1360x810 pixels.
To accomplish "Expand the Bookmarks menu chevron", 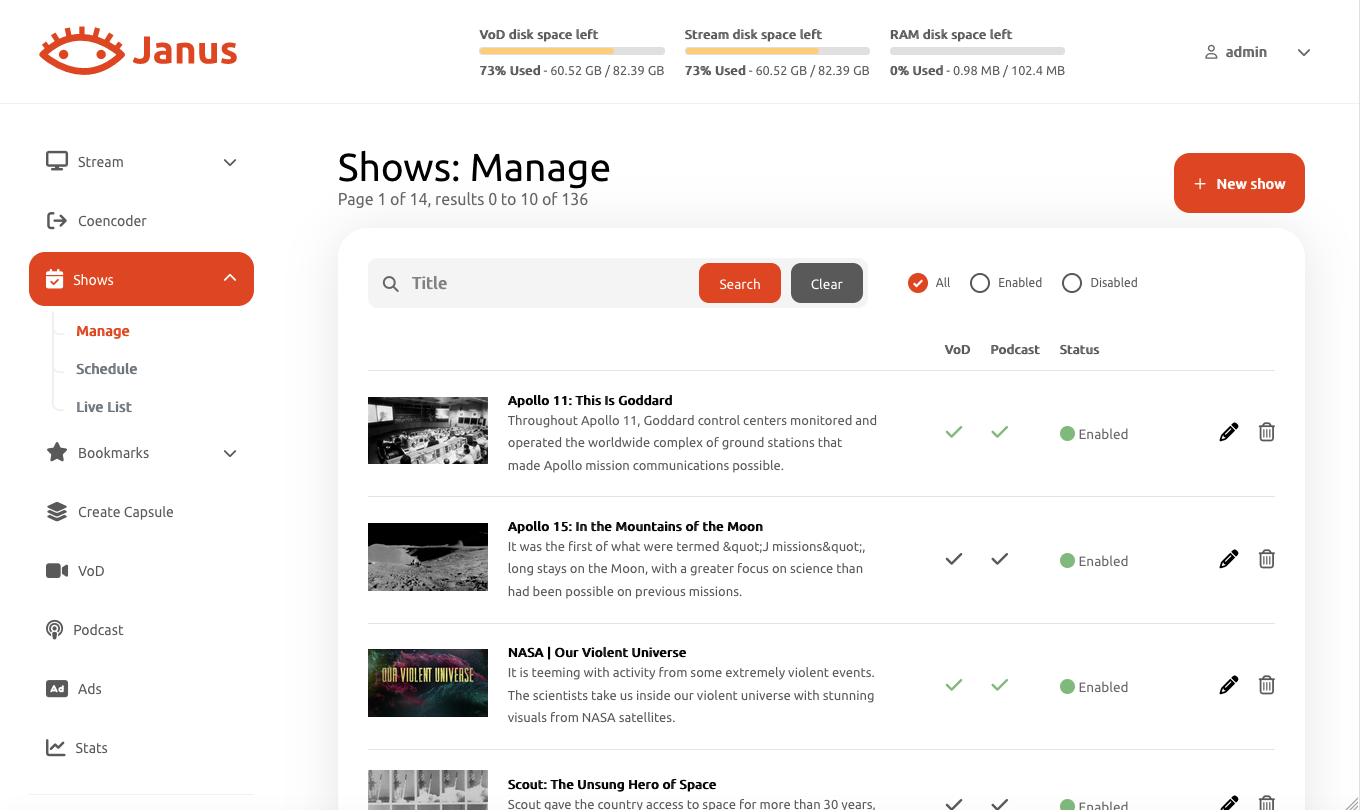I will pos(230,453).
